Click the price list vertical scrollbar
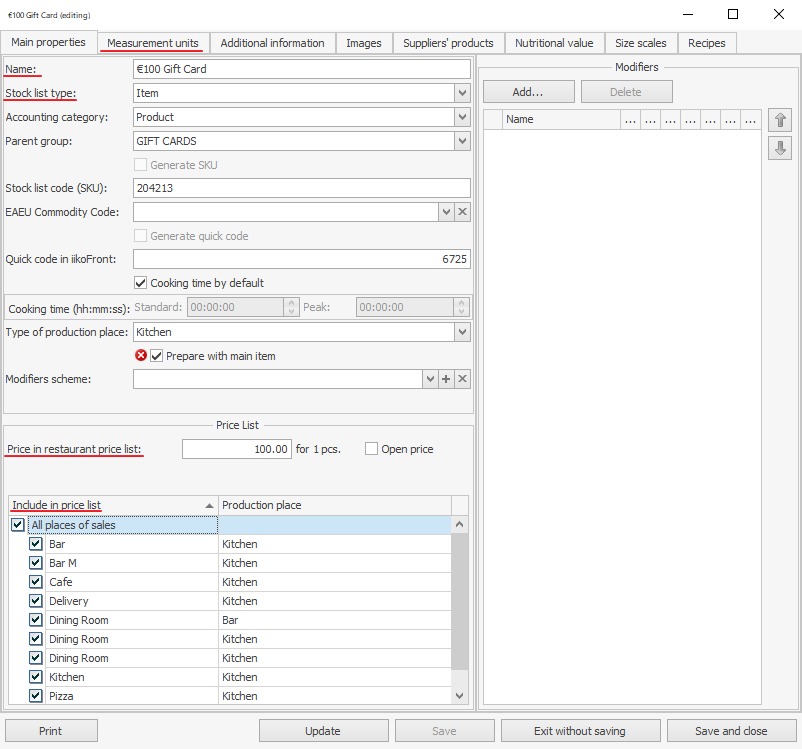Image resolution: width=802 pixels, height=749 pixels. [460, 610]
